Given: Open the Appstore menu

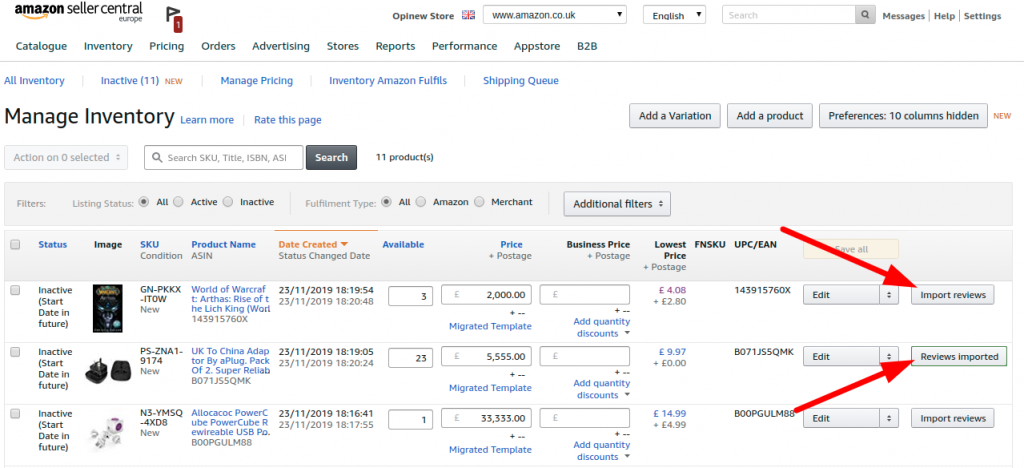Looking at the screenshot, I should coord(537,46).
